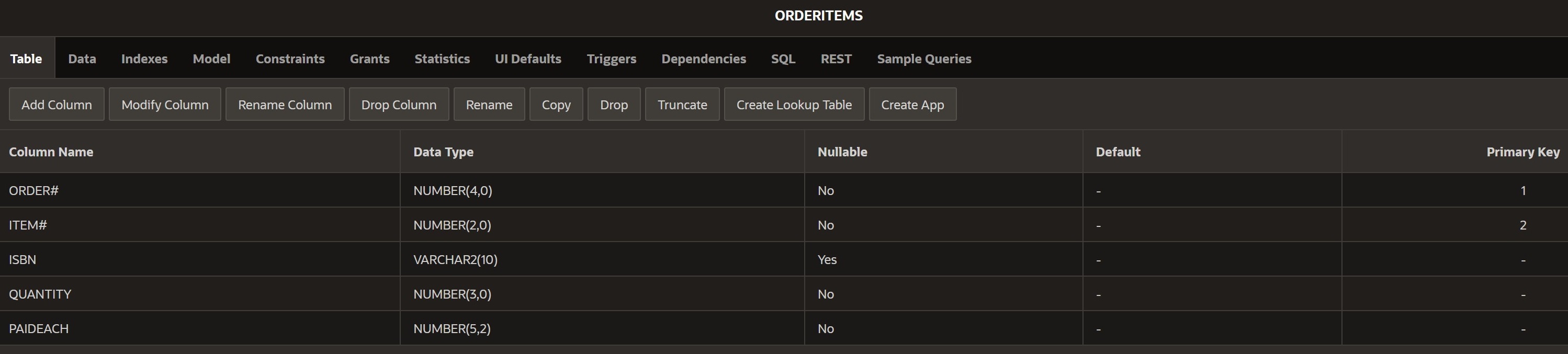Click the Truncate button
The width and height of the screenshot is (1568, 354).
tap(682, 105)
